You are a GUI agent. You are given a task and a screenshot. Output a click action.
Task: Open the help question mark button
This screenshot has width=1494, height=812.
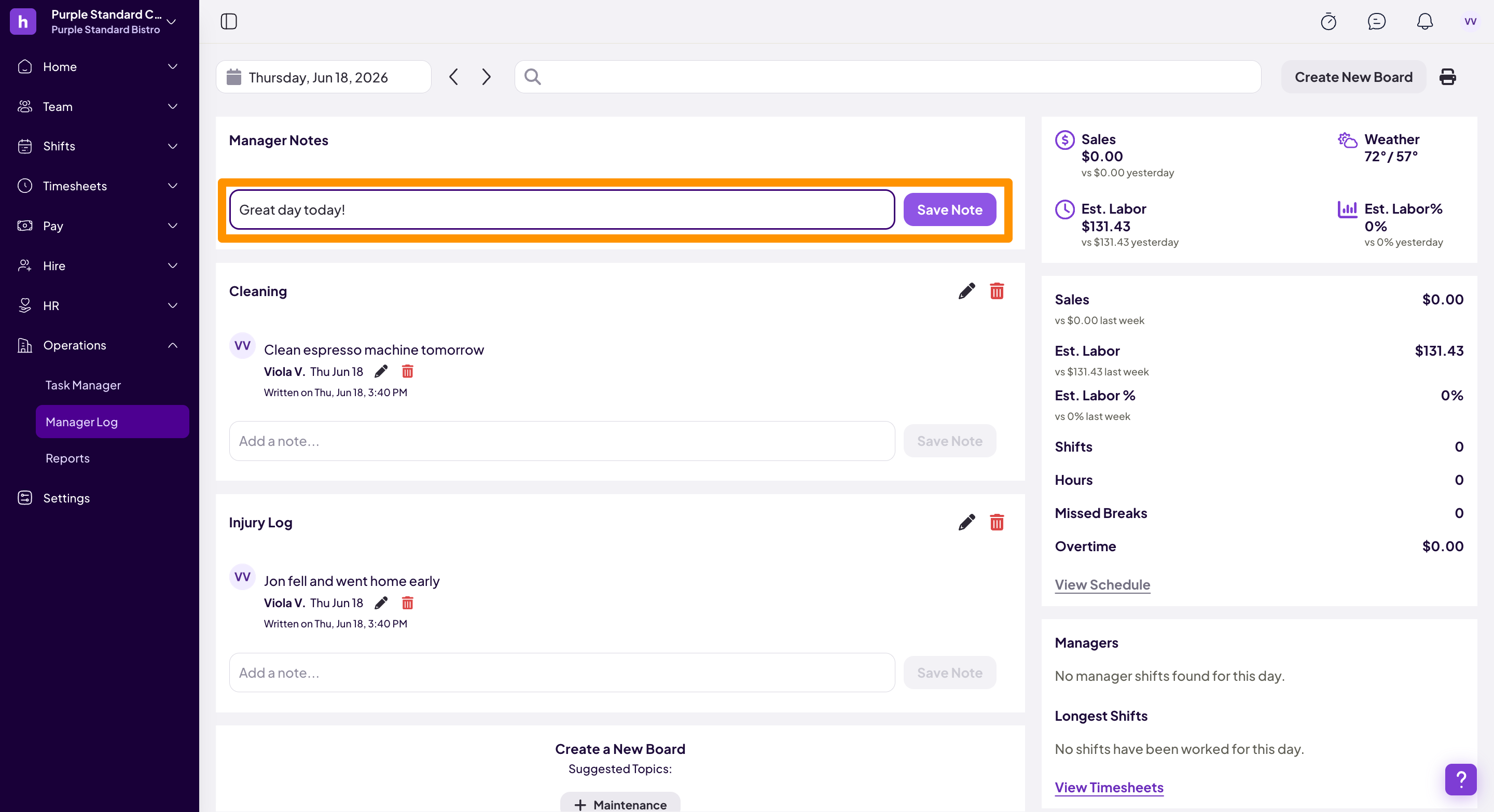(x=1460, y=779)
